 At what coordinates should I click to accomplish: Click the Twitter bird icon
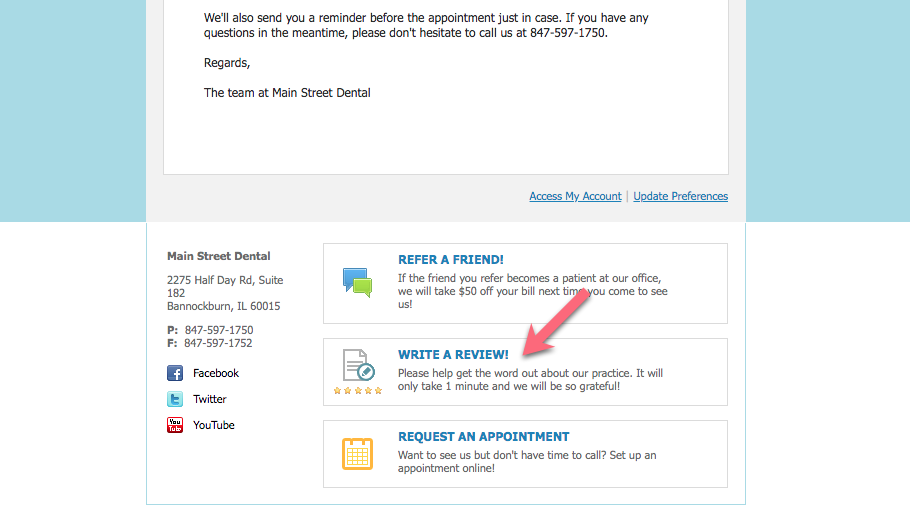click(x=175, y=399)
